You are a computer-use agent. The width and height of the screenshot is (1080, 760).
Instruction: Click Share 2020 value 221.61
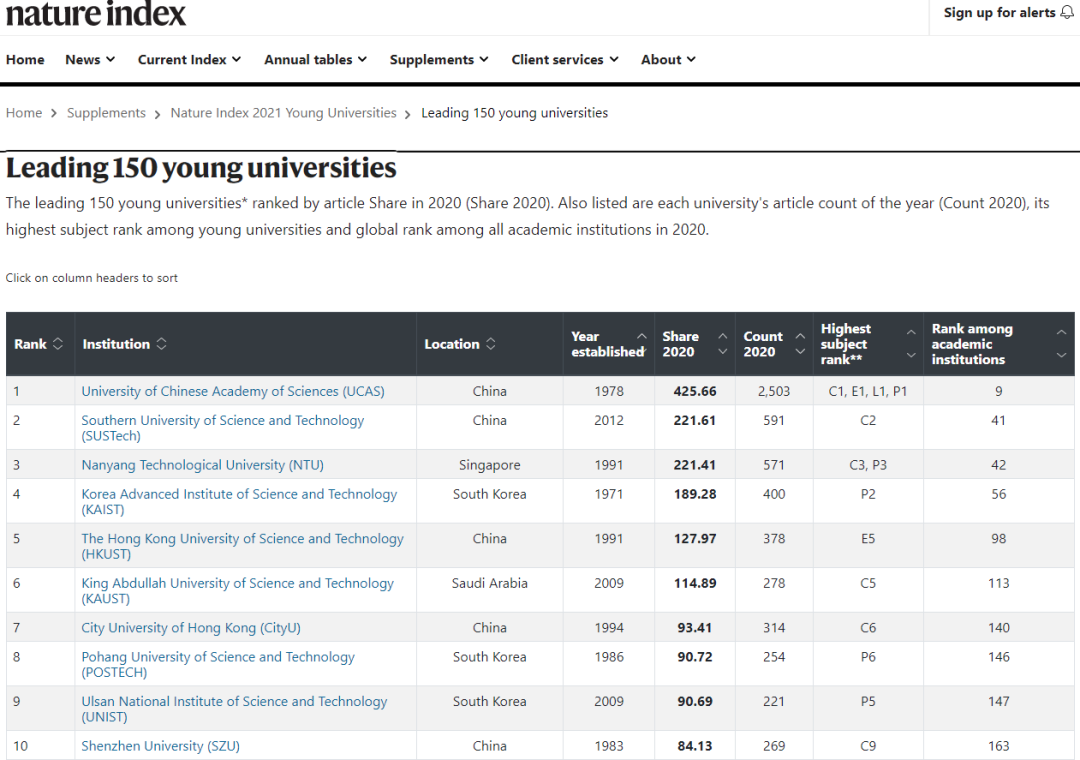coord(694,420)
